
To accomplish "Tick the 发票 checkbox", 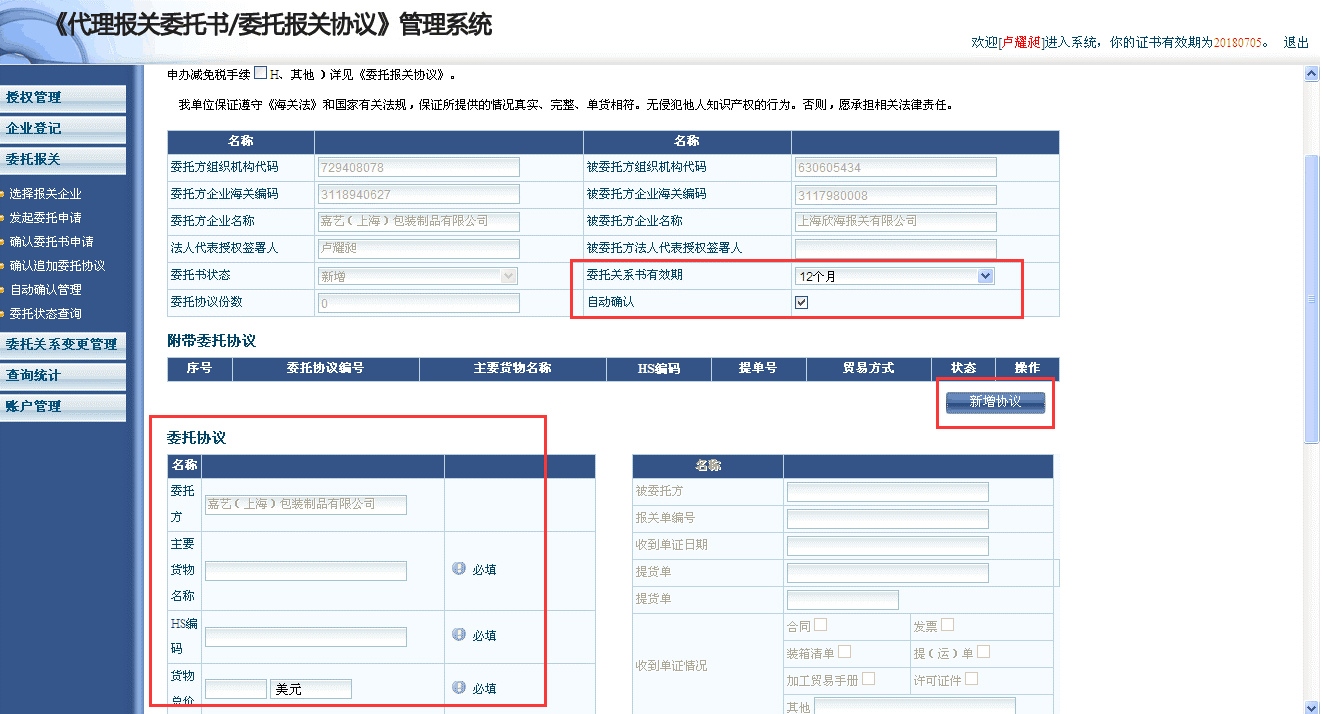I will (947, 625).
